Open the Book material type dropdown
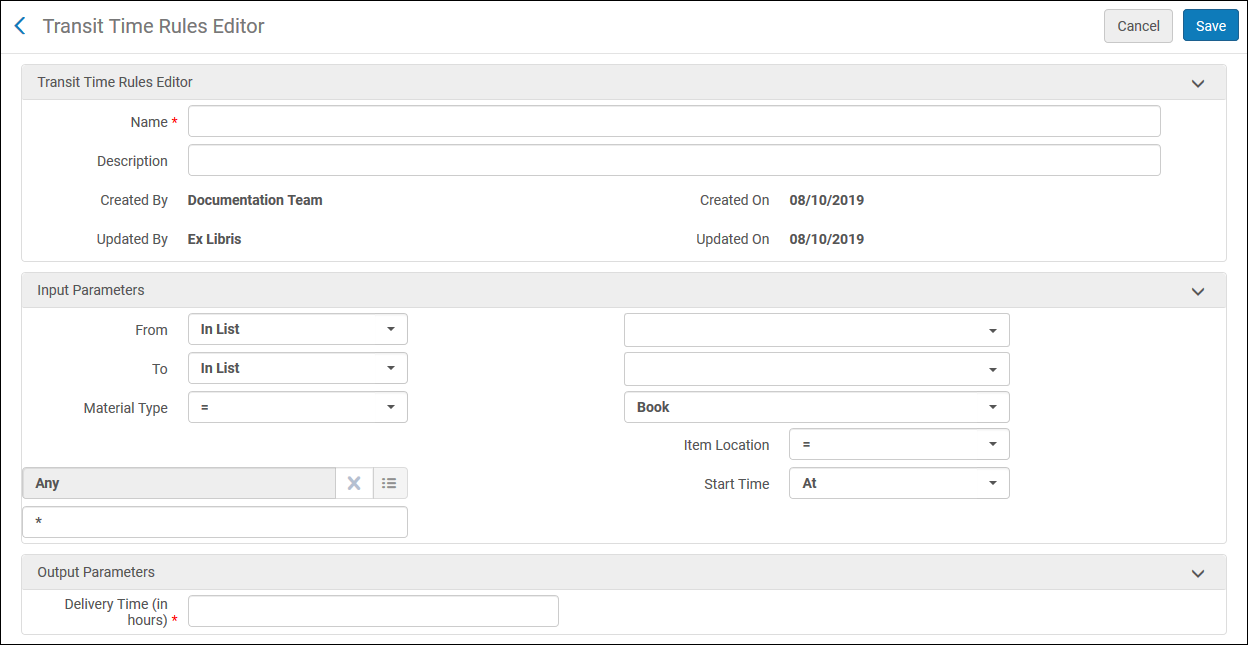Screen dimensions: 1248x645 pyautogui.click(x=816, y=407)
